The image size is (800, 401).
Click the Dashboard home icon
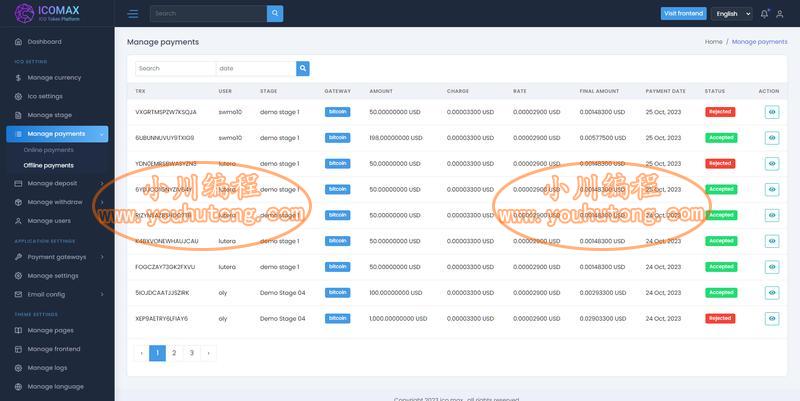(x=18, y=42)
